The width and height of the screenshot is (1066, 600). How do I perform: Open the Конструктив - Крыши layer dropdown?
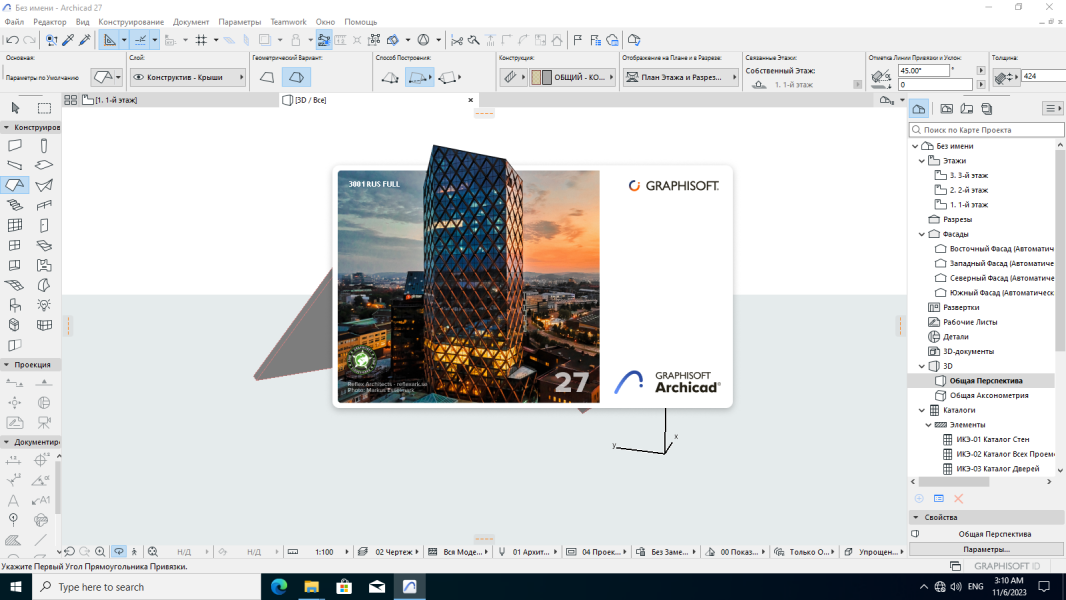[188, 77]
